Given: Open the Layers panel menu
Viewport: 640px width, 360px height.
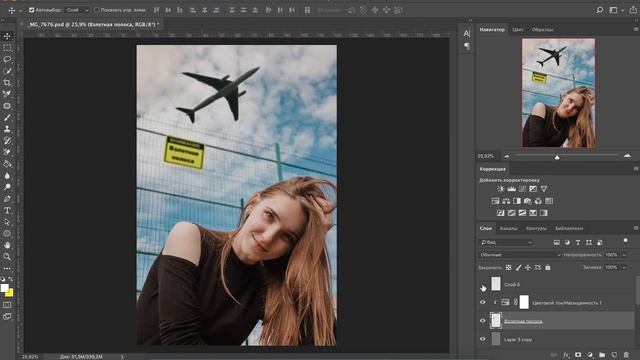Looking at the screenshot, I should click(636, 228).
